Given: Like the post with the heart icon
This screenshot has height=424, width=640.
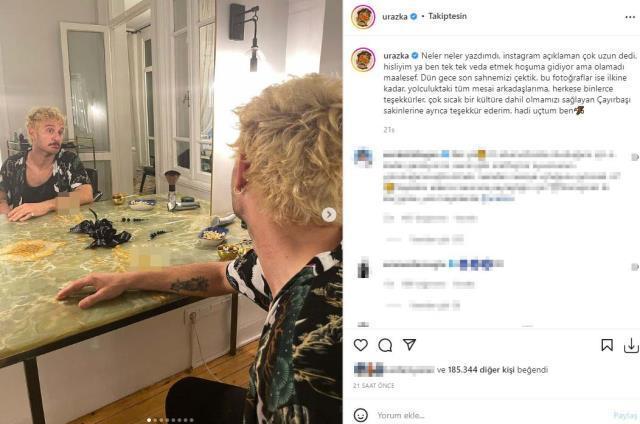Looking at the screenshot, I should [x=360, y=345].
